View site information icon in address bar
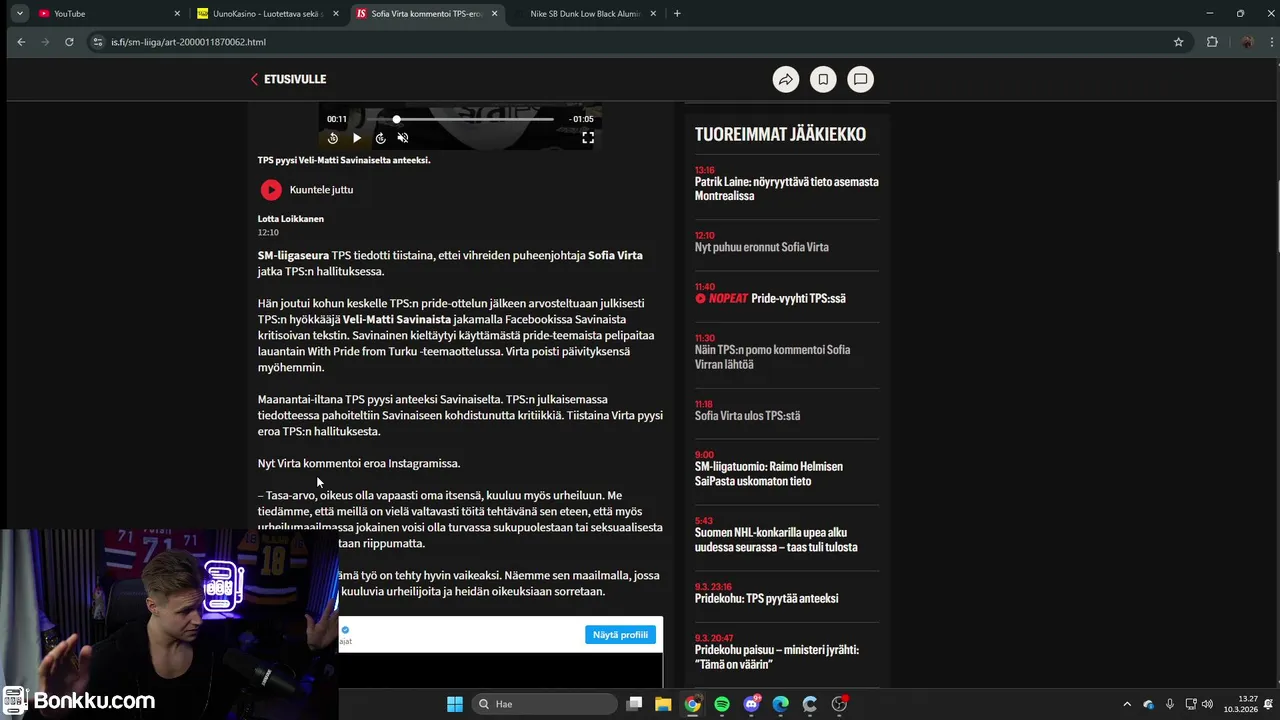Screen dimensions: 1280x720 tap(98, 42)
